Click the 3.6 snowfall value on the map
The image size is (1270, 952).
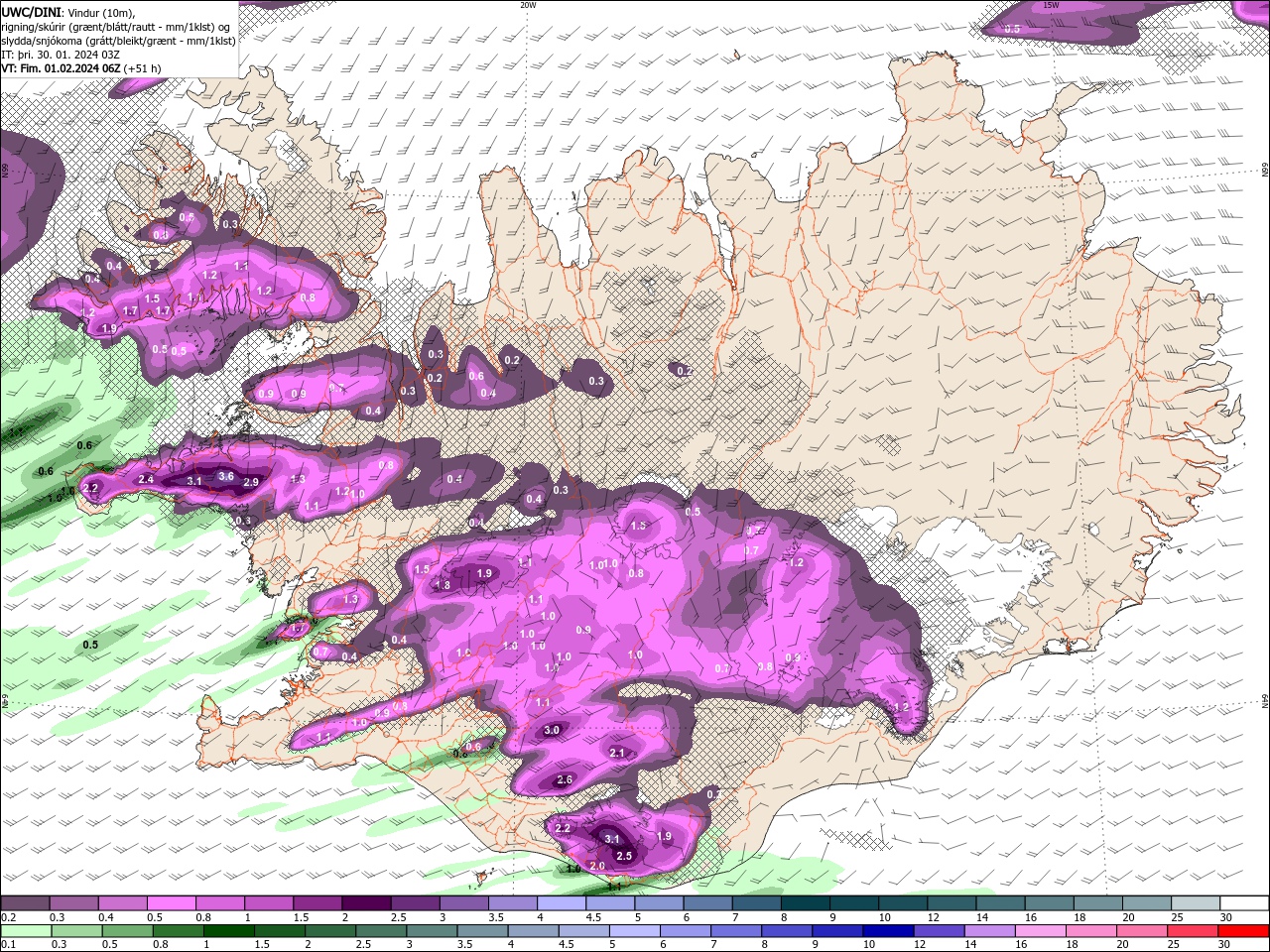225,476
